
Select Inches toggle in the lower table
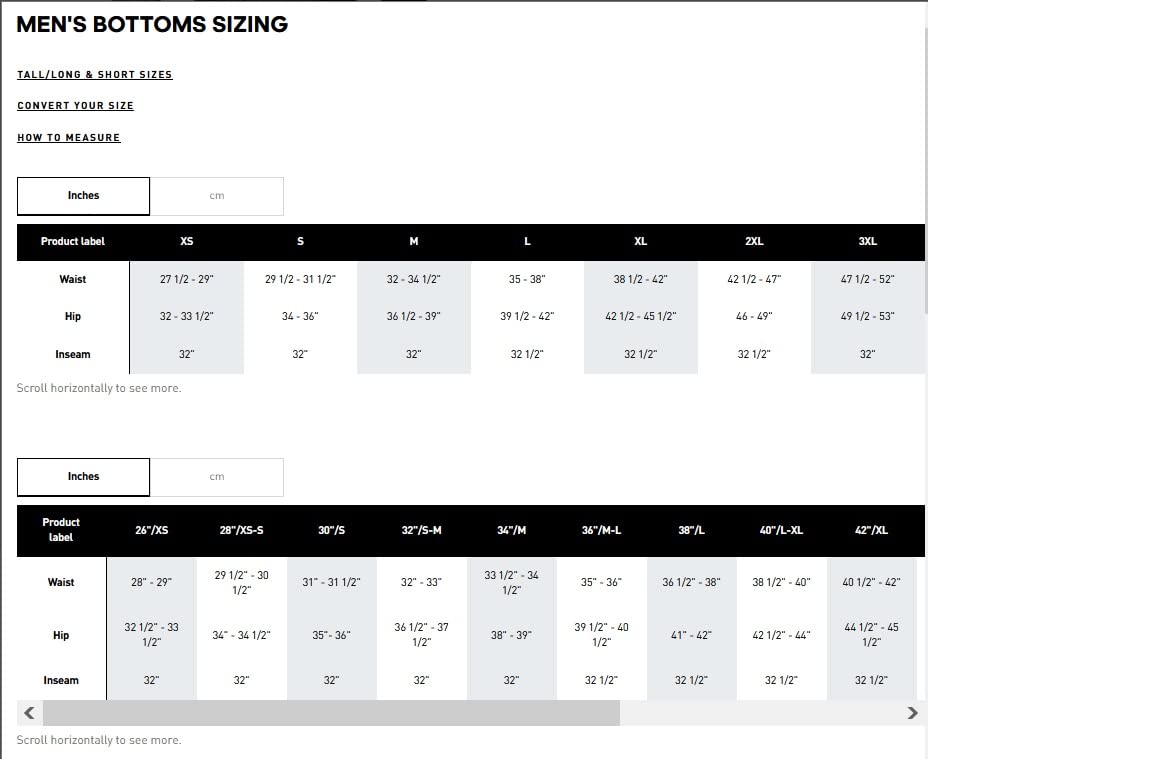coord(83,477)
